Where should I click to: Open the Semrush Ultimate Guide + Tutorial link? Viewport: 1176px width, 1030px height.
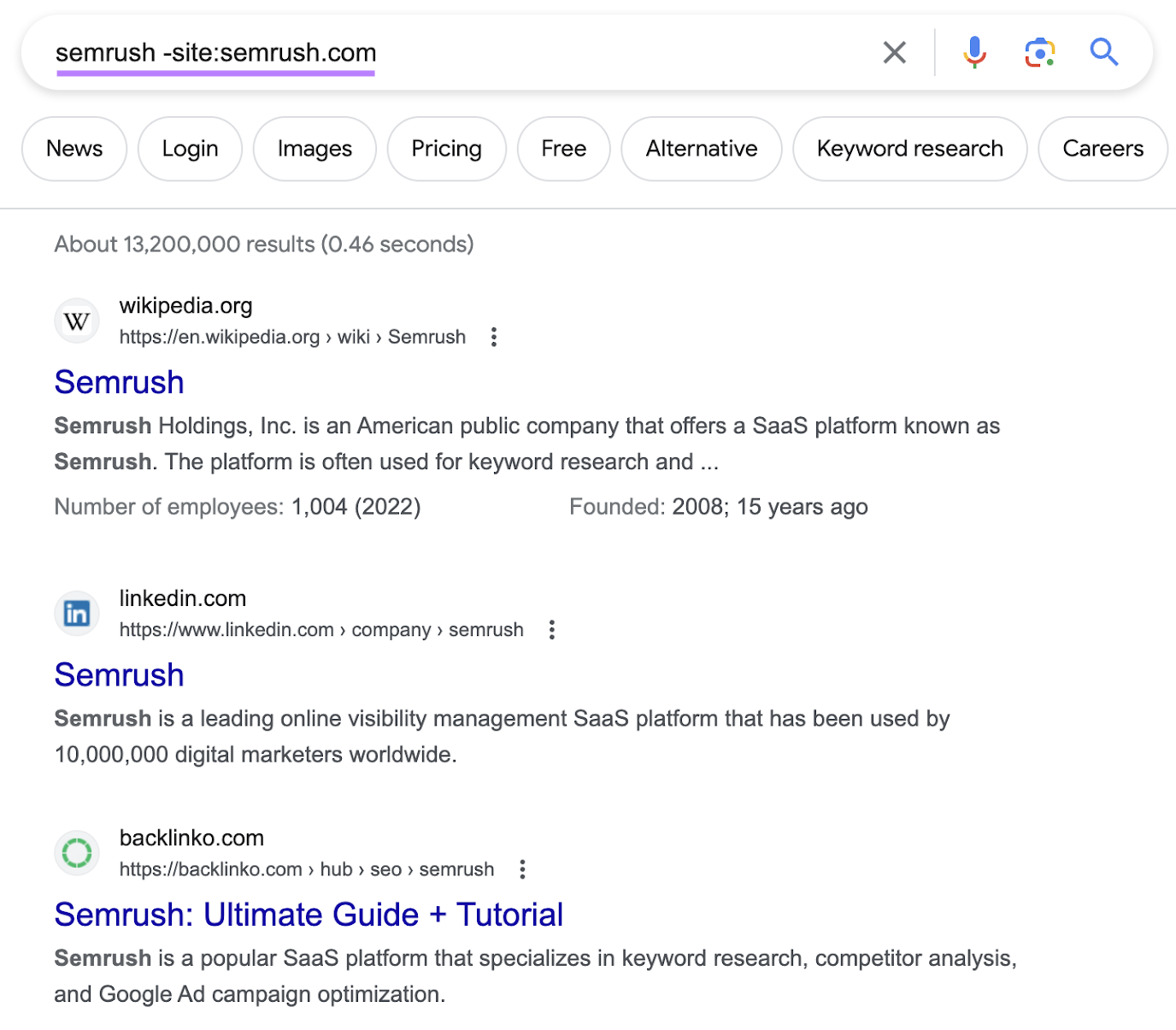point(308,914)
